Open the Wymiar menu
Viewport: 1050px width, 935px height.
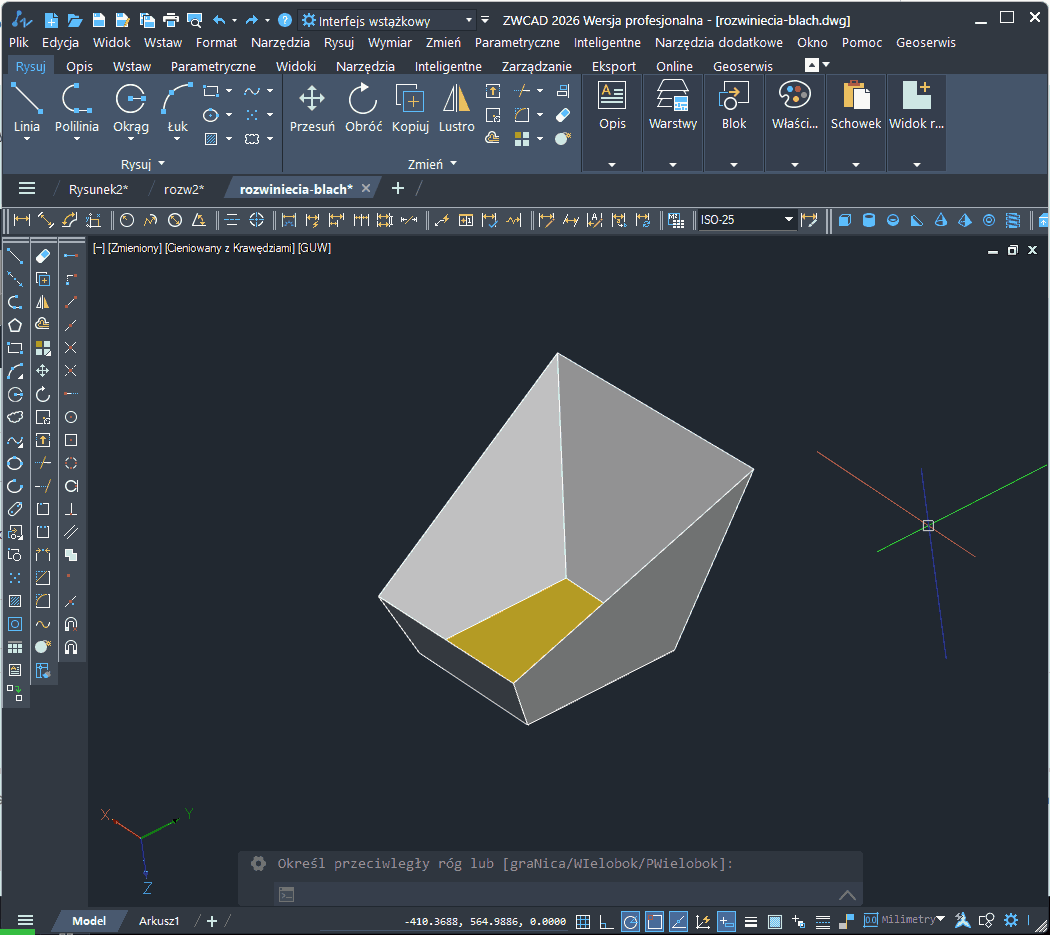click(390, 42)
